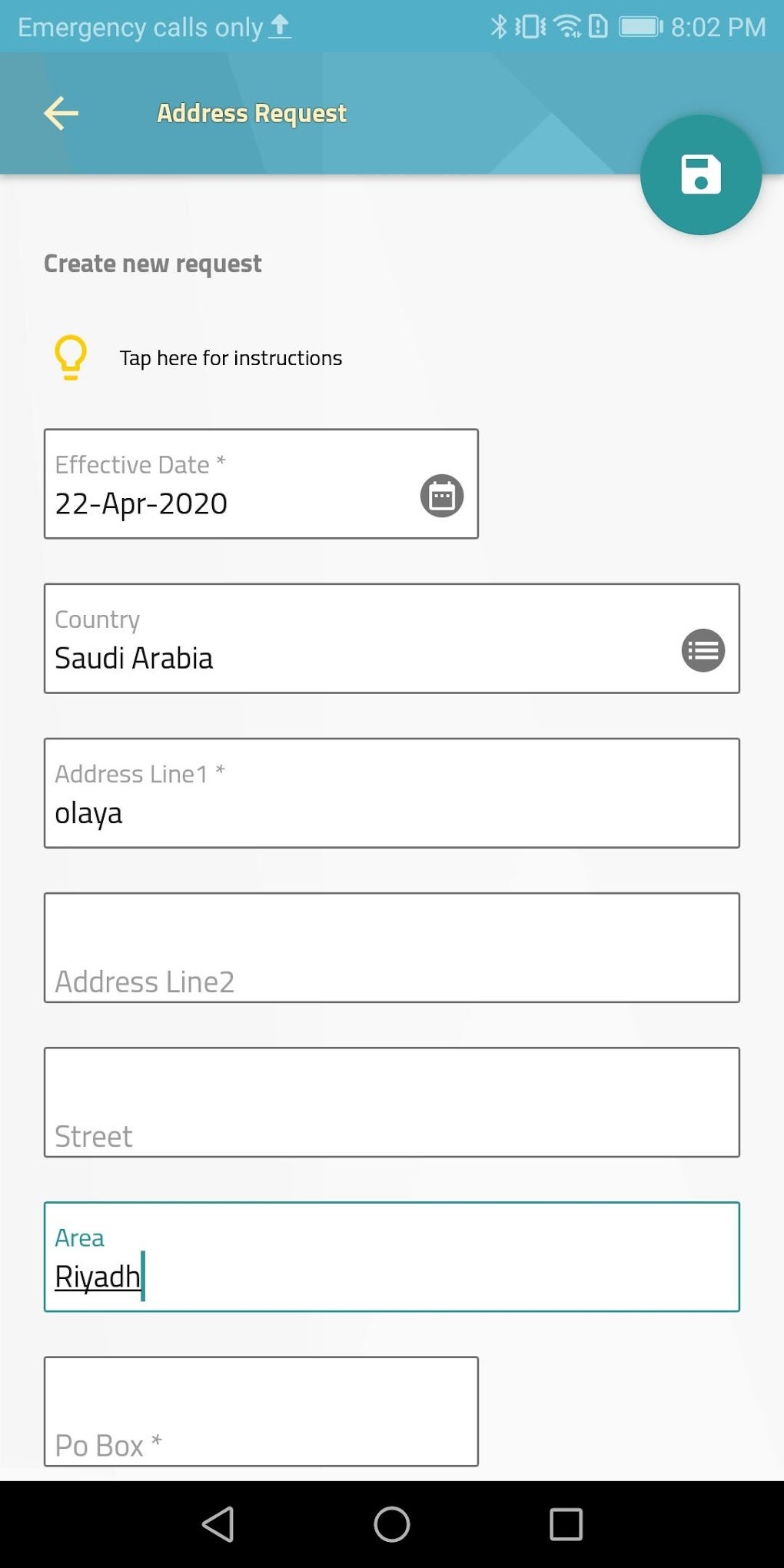Tap the Wi-Fi status icon
This screenshot has height=1568, width=784.
tap(568, 27)
